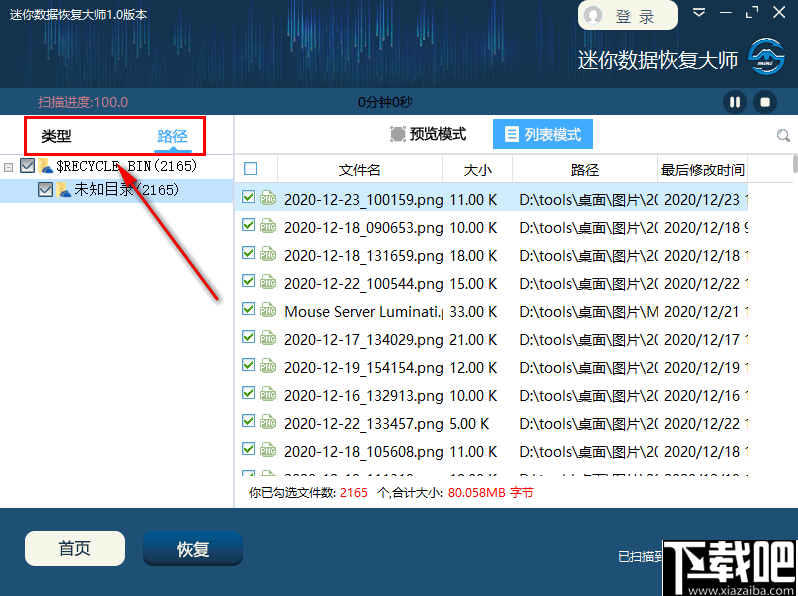Switch to the 路径 tab
The height and width of the screenshot is (596, 798).
coord(173,136)
